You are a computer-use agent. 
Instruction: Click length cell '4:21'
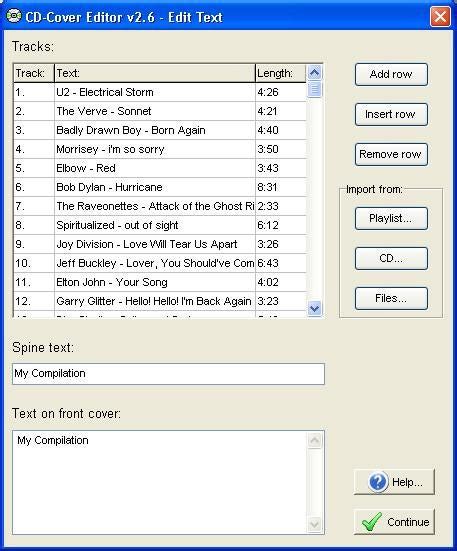point(281,111)
